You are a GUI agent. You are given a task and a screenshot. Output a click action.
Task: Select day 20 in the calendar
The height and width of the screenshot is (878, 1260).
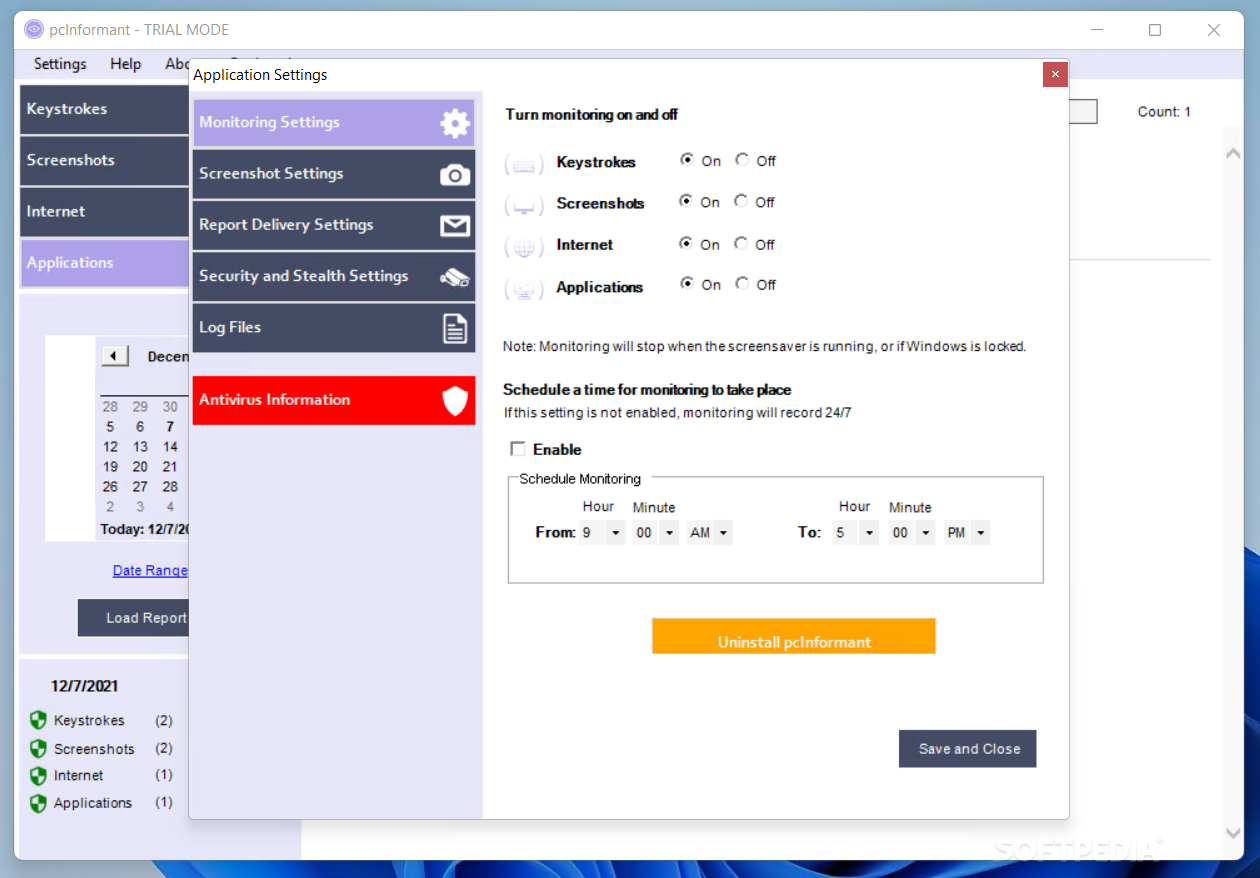[x=140, y=467]
